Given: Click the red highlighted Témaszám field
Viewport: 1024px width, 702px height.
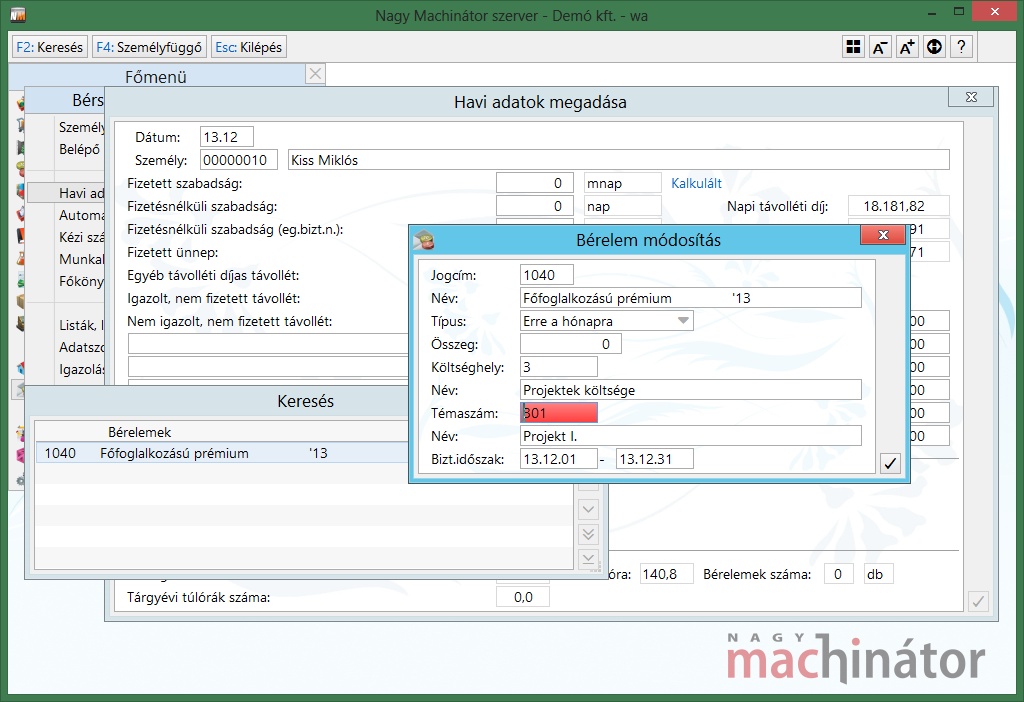Looking at the screenshot, I should point(559,413).
